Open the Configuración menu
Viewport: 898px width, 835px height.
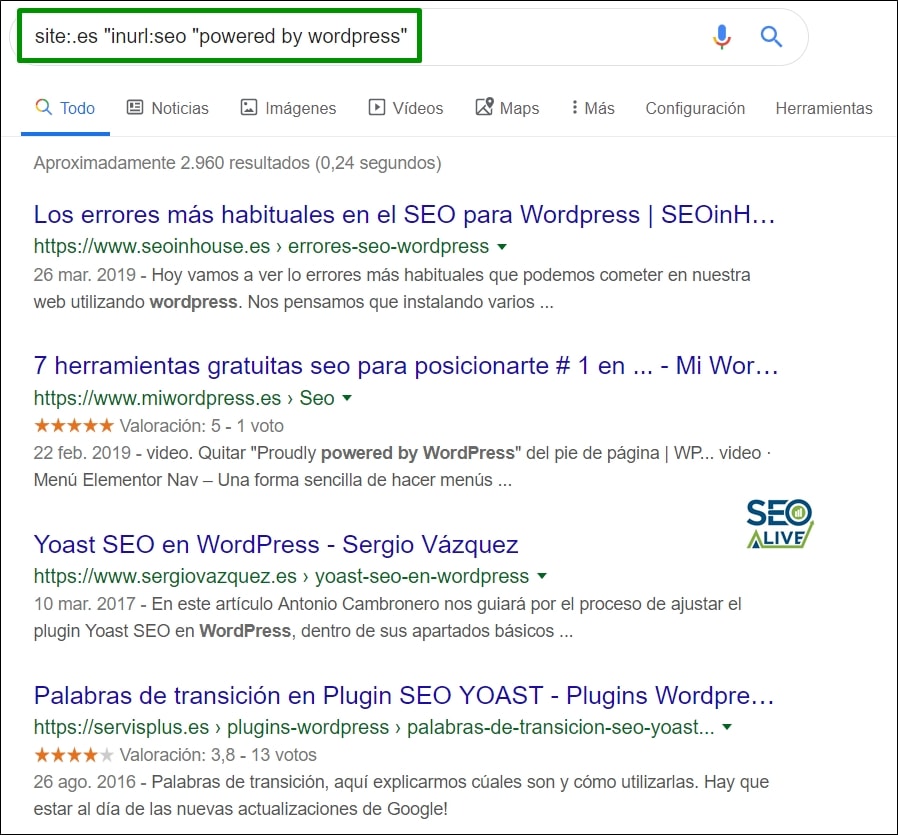[695, 107]
